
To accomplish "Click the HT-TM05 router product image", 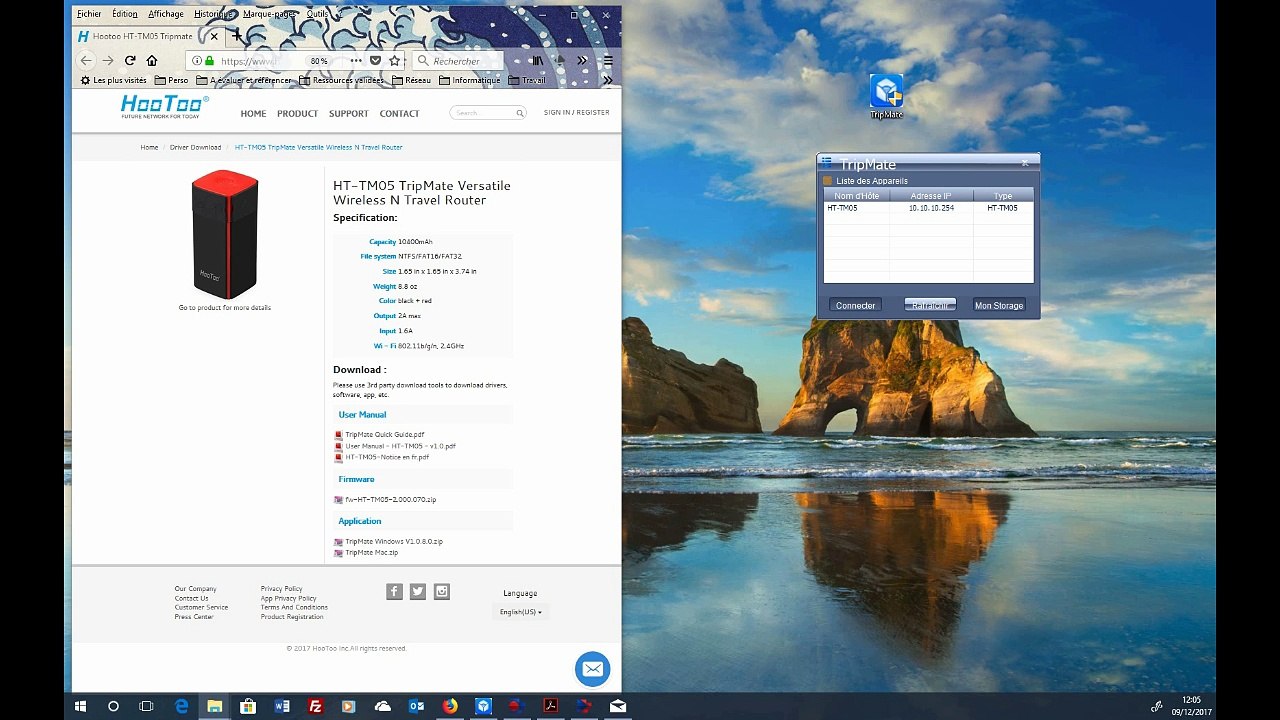I will [x=225, y=235].
